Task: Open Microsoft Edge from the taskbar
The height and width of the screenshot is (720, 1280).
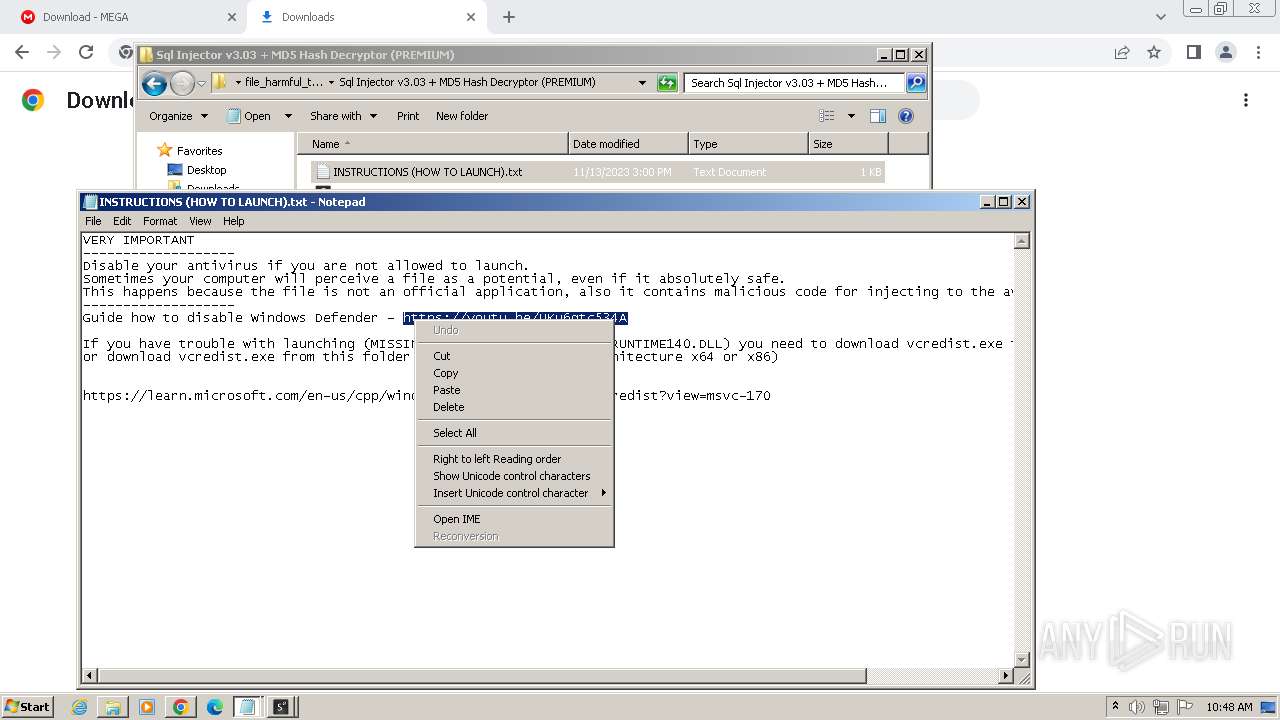Action: tap(215, 707)
